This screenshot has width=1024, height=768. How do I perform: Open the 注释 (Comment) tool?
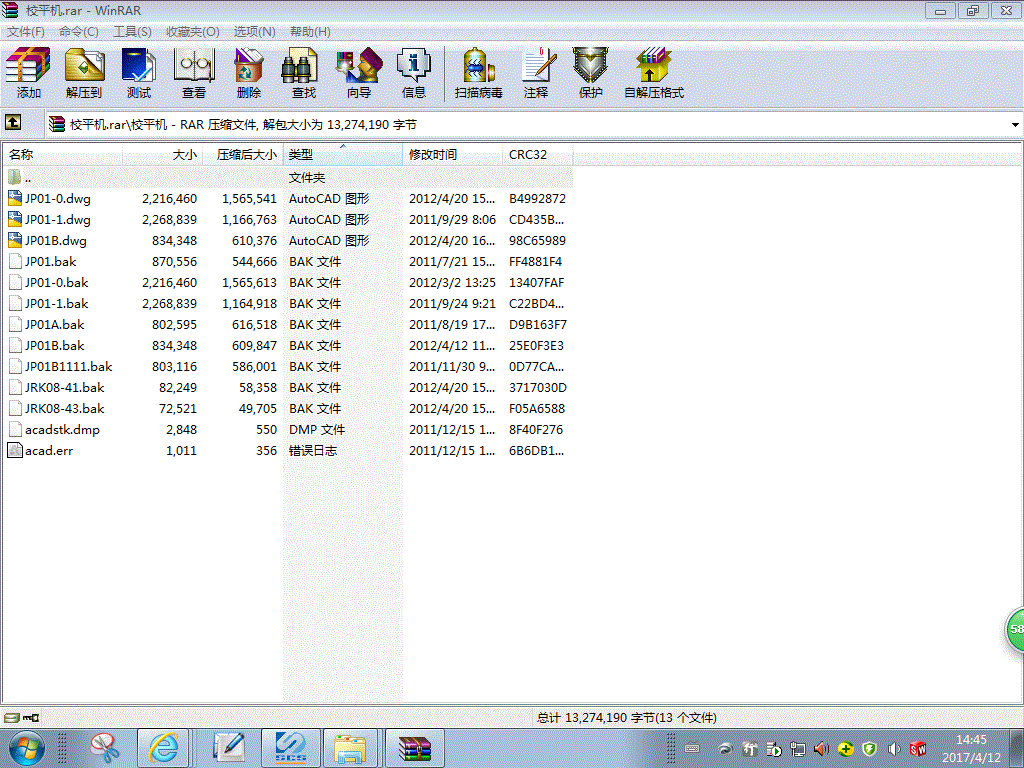pyautogui.click(x=536, y=73)
